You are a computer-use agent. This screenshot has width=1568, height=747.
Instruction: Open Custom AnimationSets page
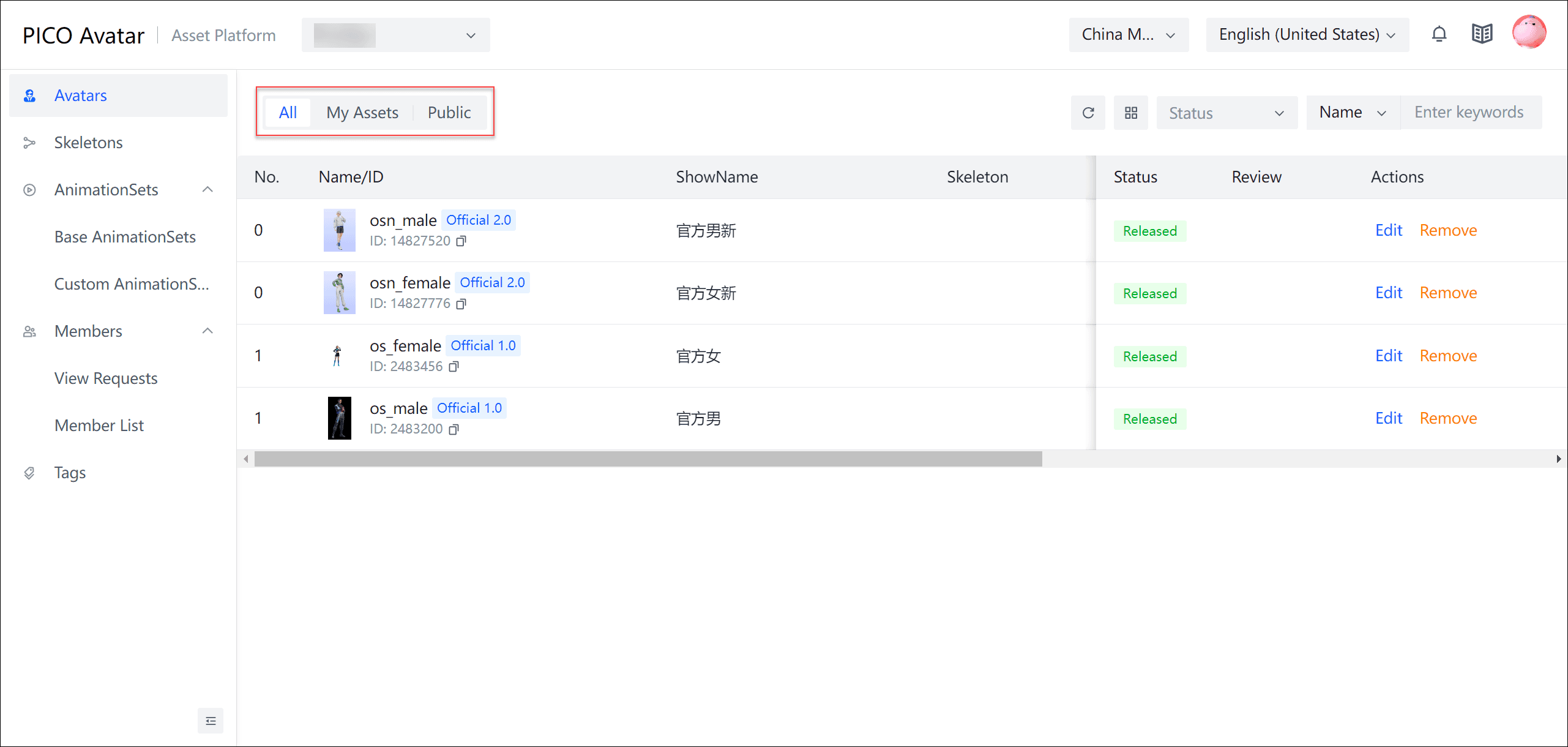[x=132, y=284]
